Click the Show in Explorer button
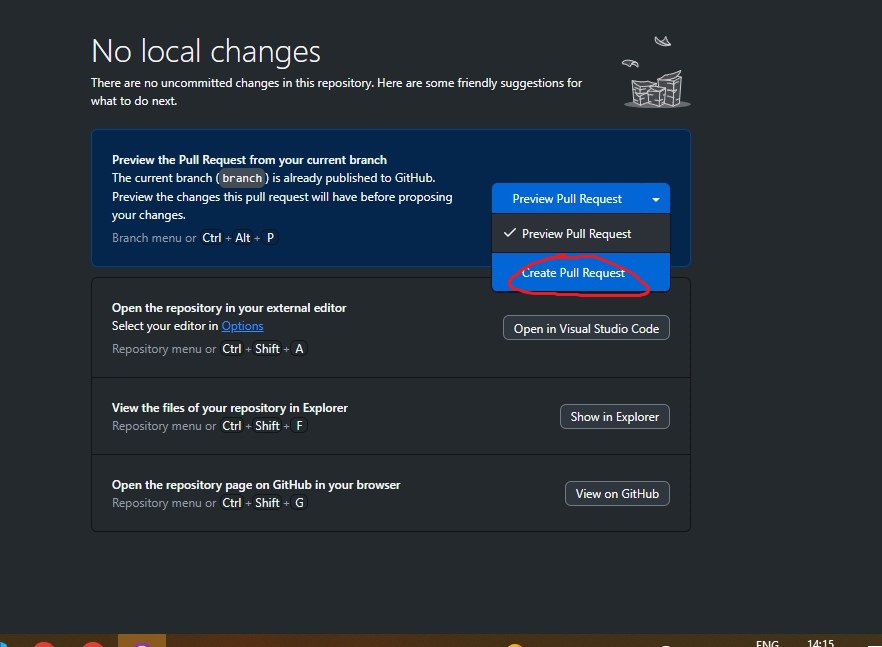The width and height of the screenshot is (882, 647). coord(615,417)
